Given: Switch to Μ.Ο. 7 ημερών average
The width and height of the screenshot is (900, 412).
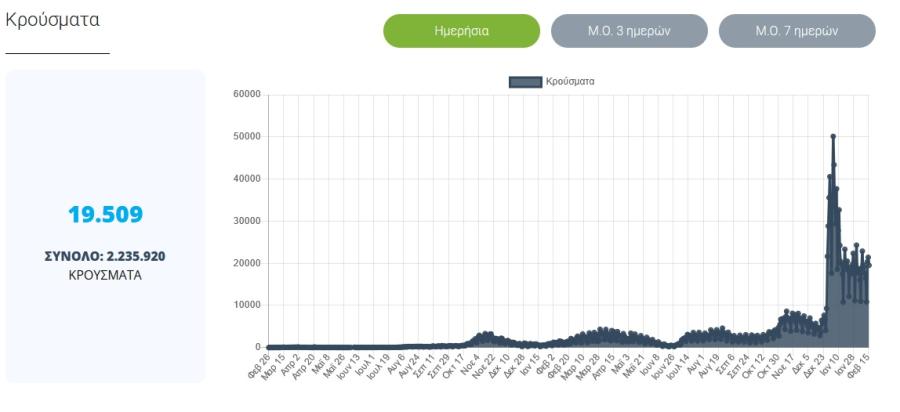Looking at the screenshot, I should pyautogui.click(x=797, y=31).
